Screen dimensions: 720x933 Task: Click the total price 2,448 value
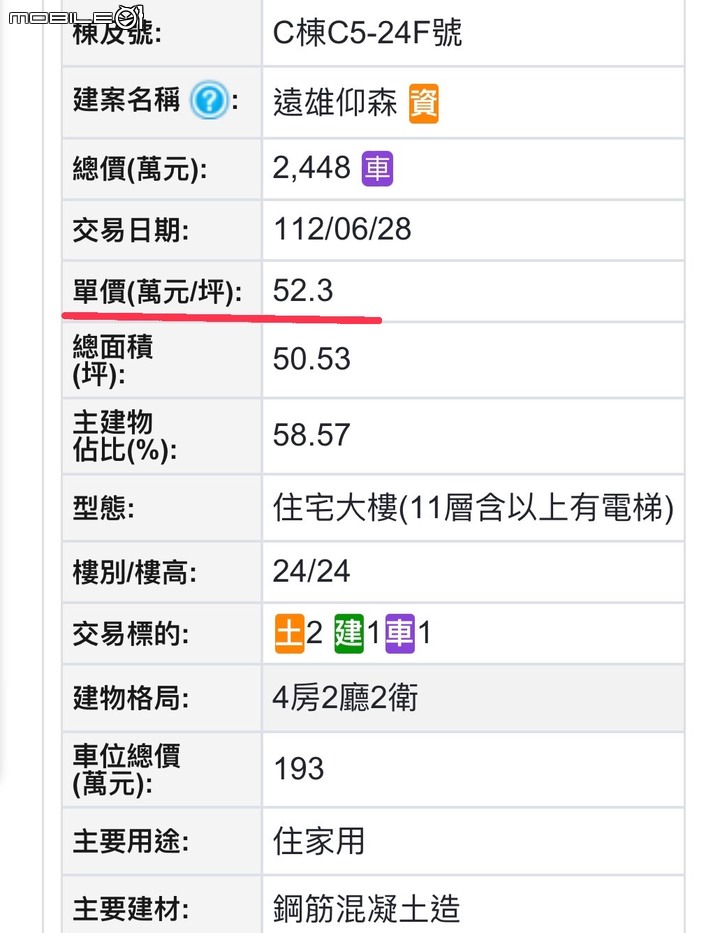312,168
